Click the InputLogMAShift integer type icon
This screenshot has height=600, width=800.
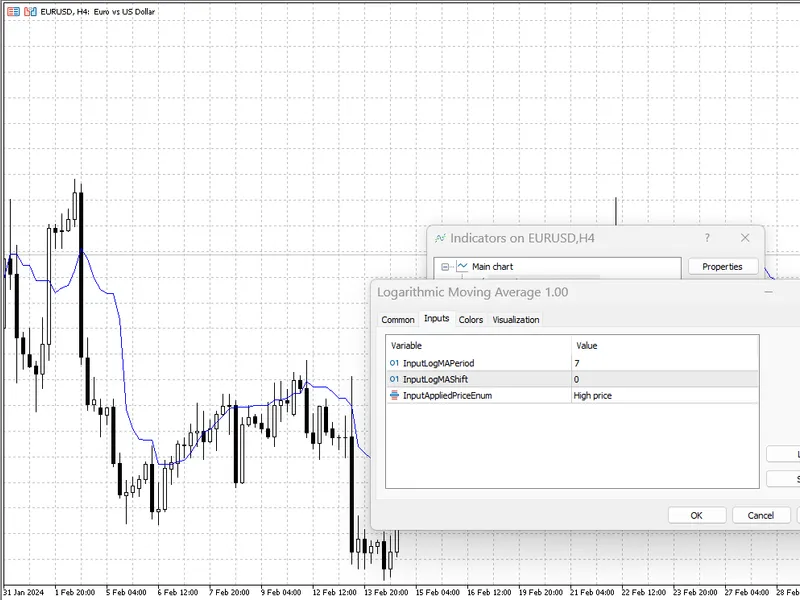(394, 379)
